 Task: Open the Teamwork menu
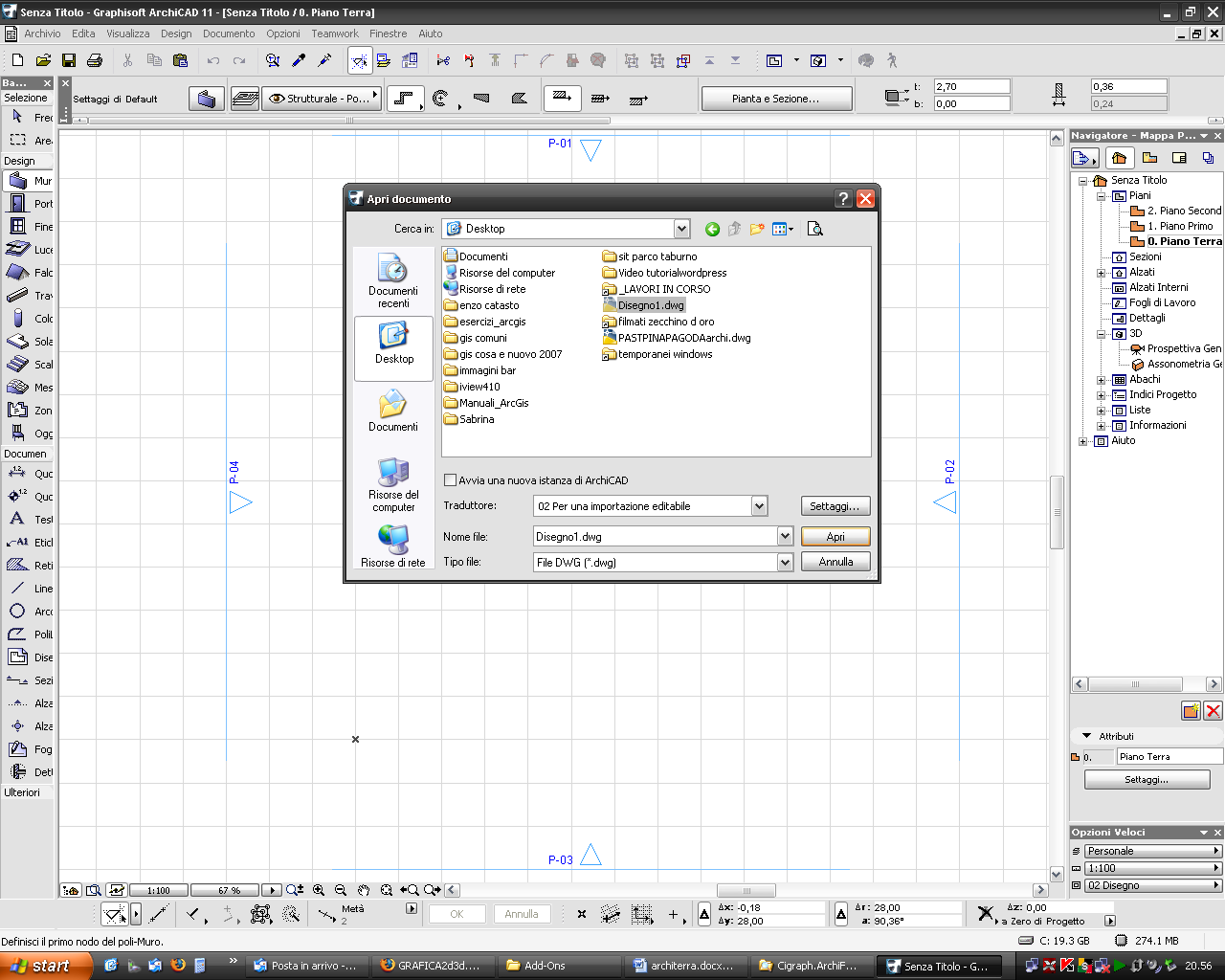[334, 33]
